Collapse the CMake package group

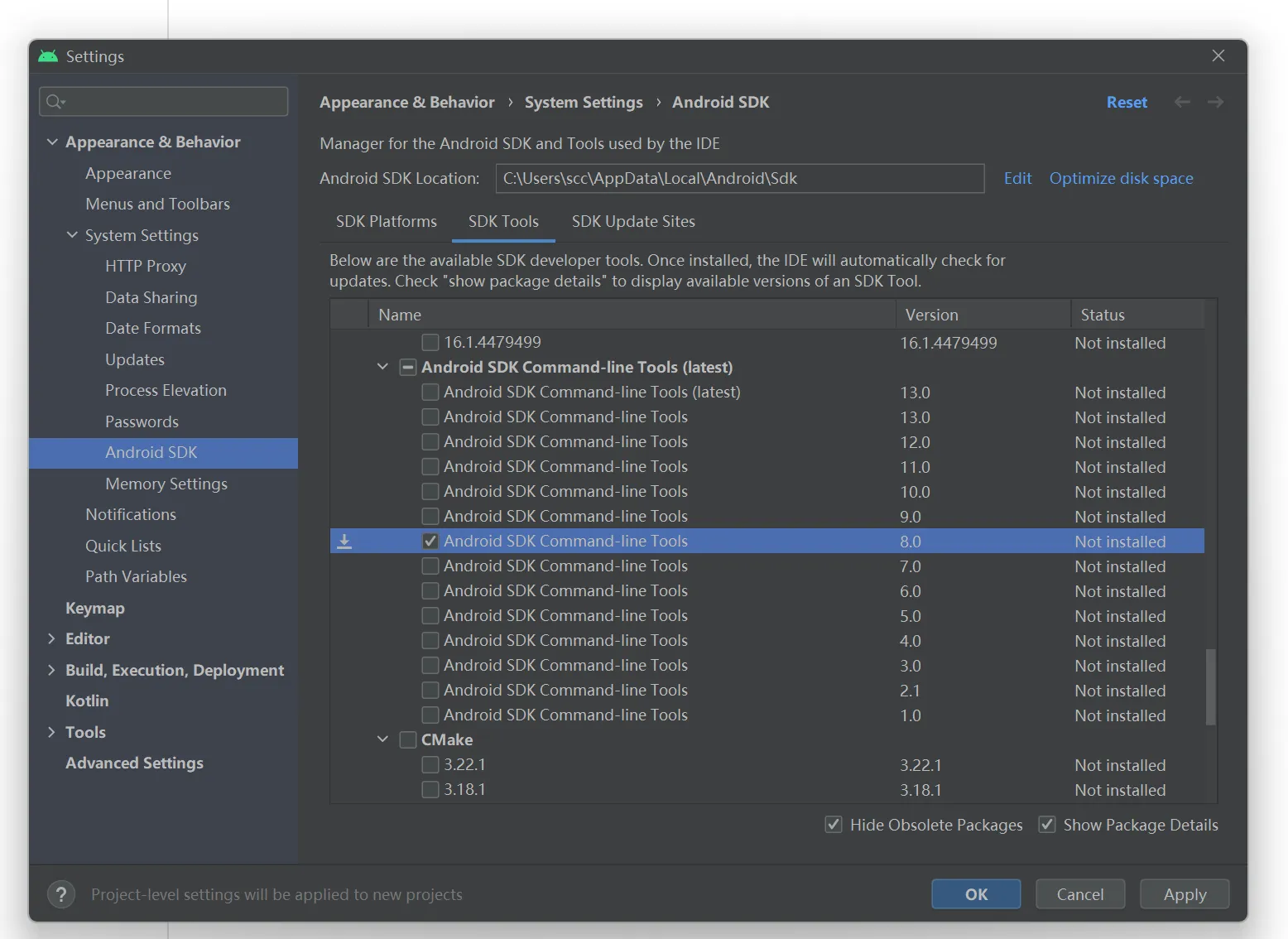click(x=382, y=739)
